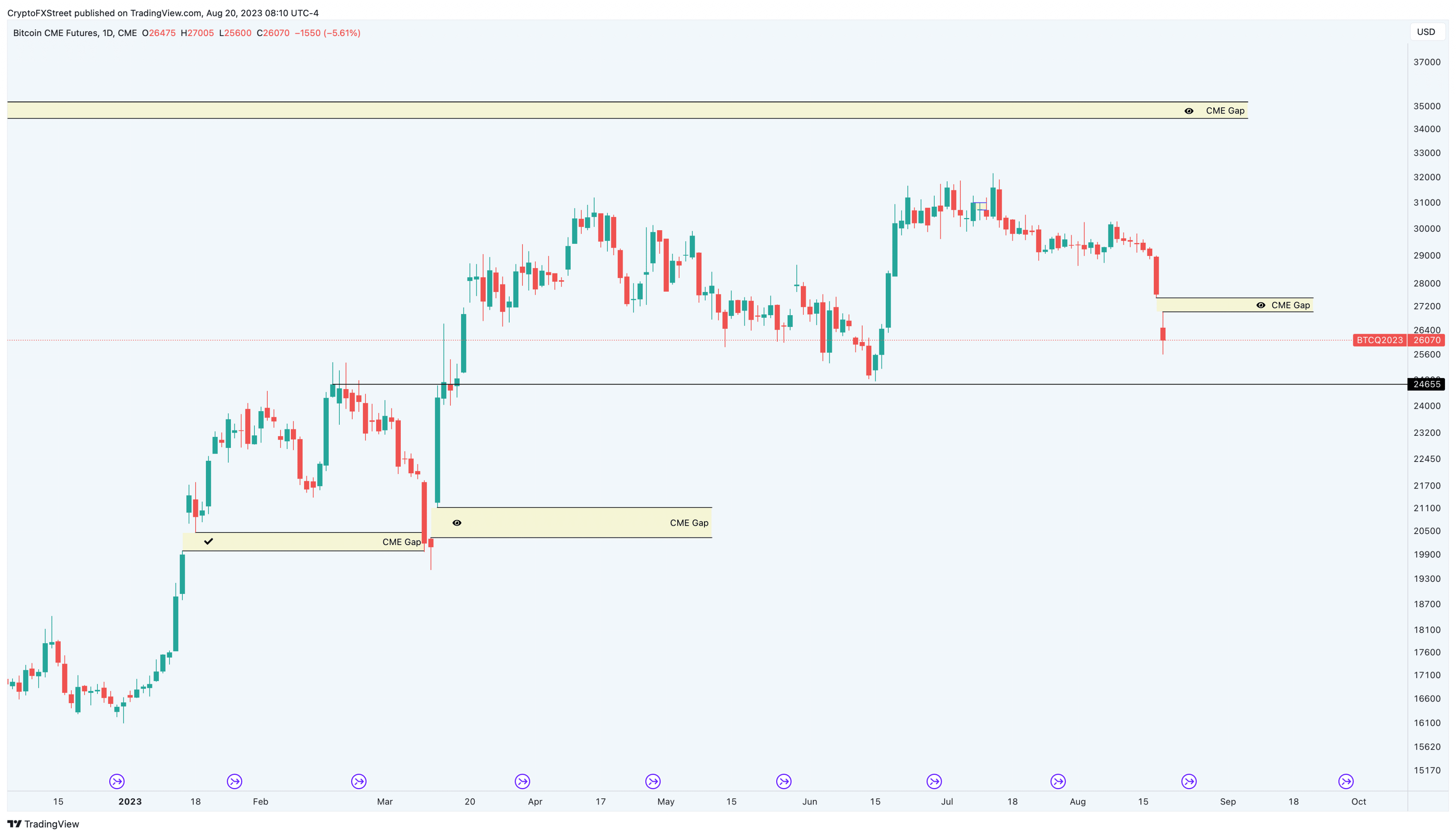This screenshot has width=1456, height=837.
Task: Click the Aug date axis label
Action: [x=1078, y=801]
